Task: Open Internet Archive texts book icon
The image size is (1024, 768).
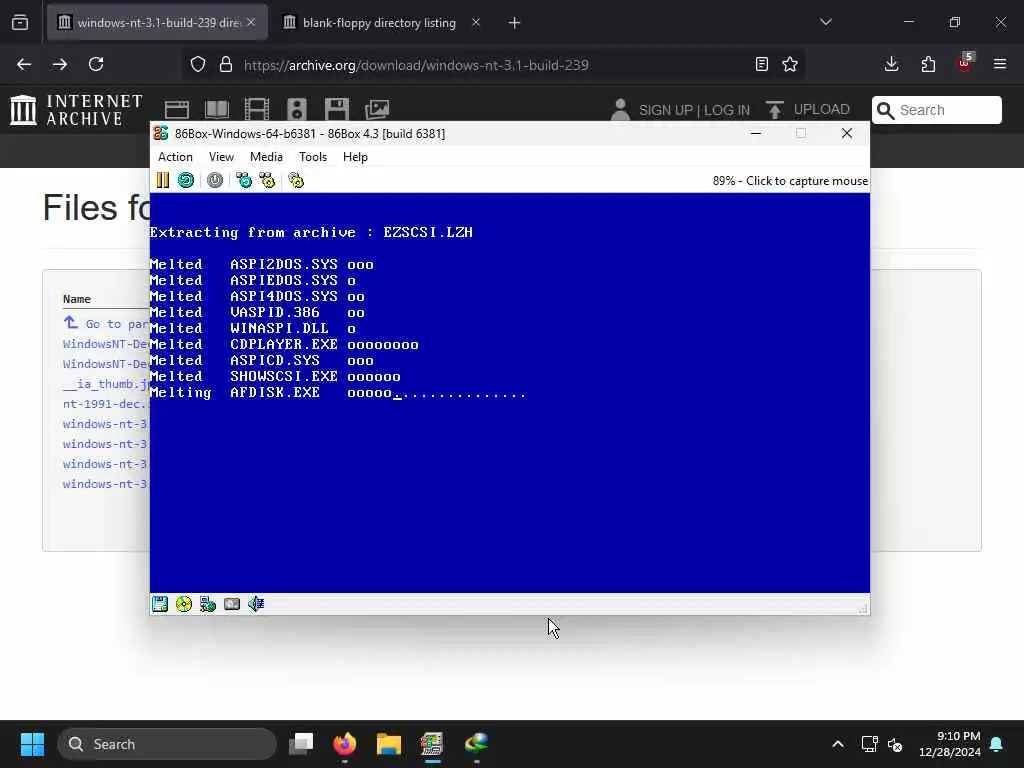Action: [x=217, y=110]
